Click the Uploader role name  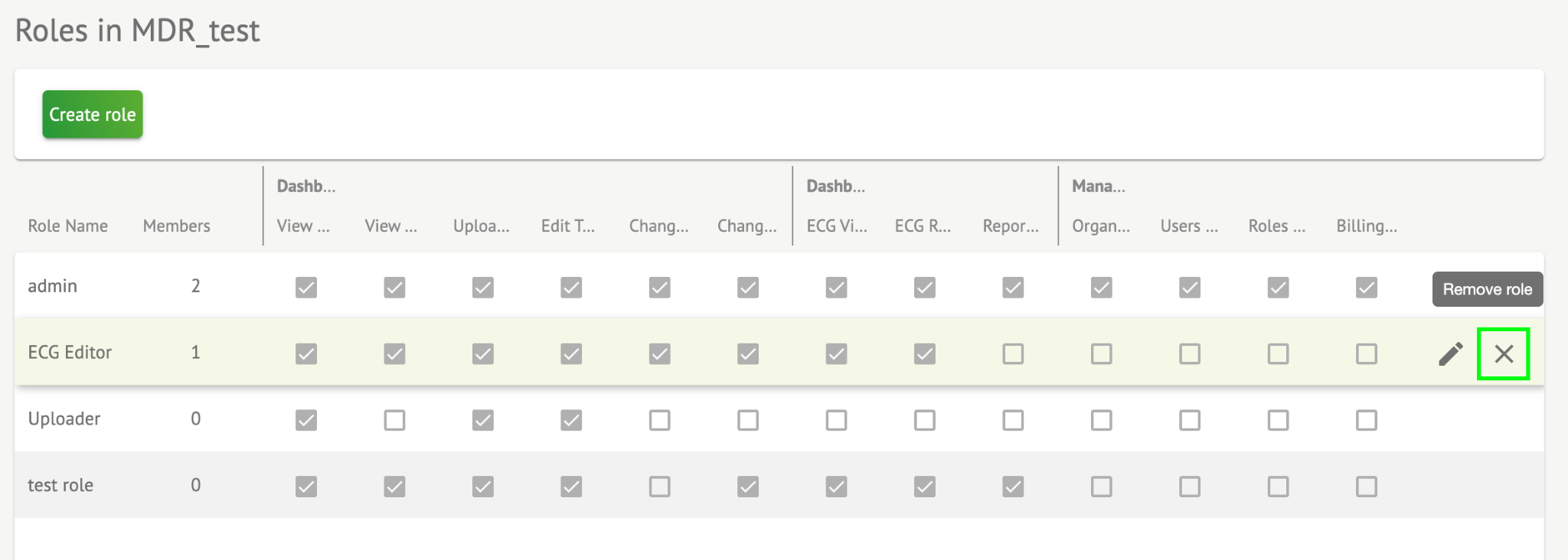pos(64,418)
